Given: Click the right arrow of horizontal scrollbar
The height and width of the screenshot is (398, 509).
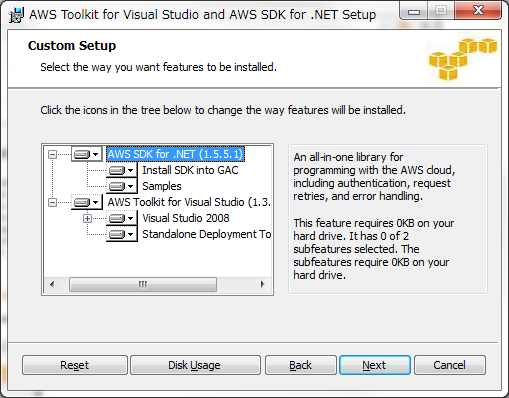Looking at the screenshot, I should 263,284.
